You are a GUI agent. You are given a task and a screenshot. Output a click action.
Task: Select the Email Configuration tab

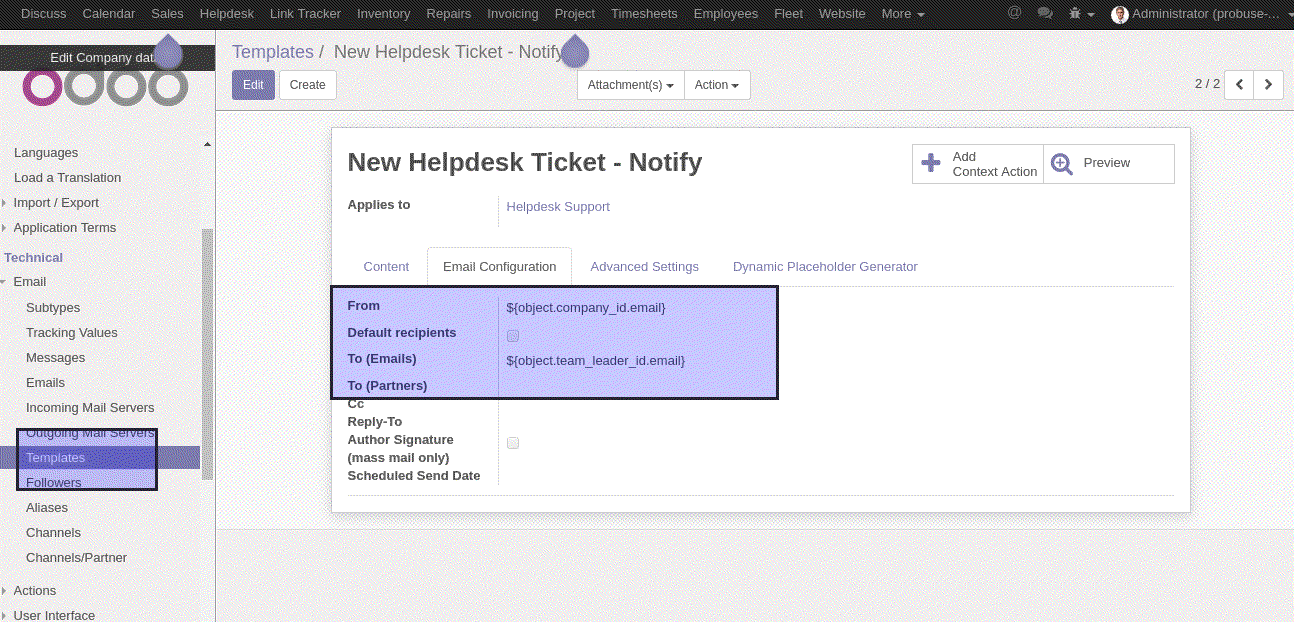pos(499,267)
